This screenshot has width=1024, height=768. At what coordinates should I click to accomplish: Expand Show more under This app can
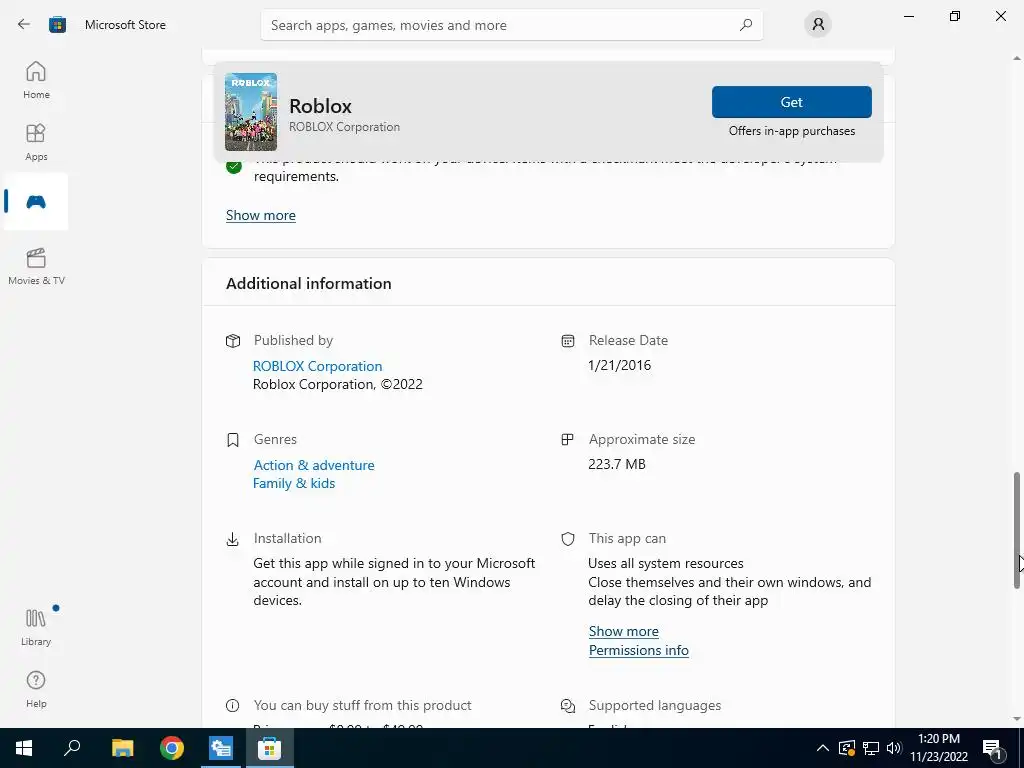point(624,632)
